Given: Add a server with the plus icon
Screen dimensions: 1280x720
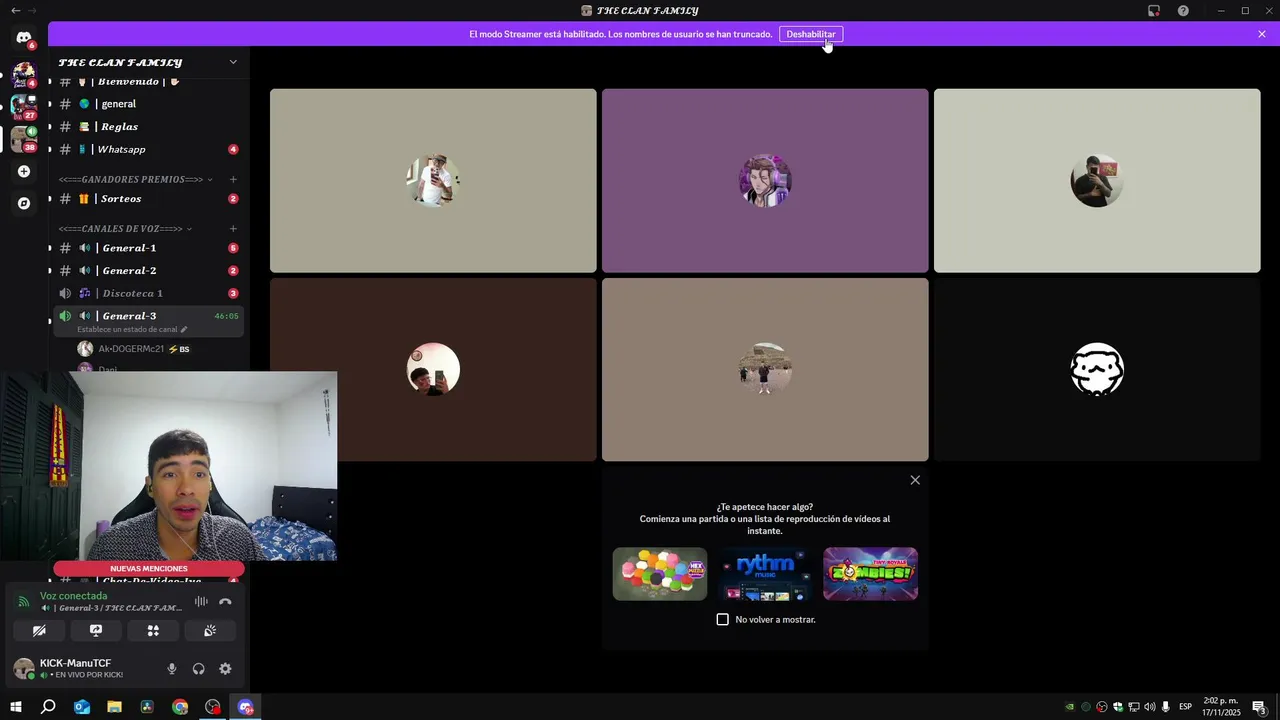Looking at the screenshot, I should [x=24, y=171].
